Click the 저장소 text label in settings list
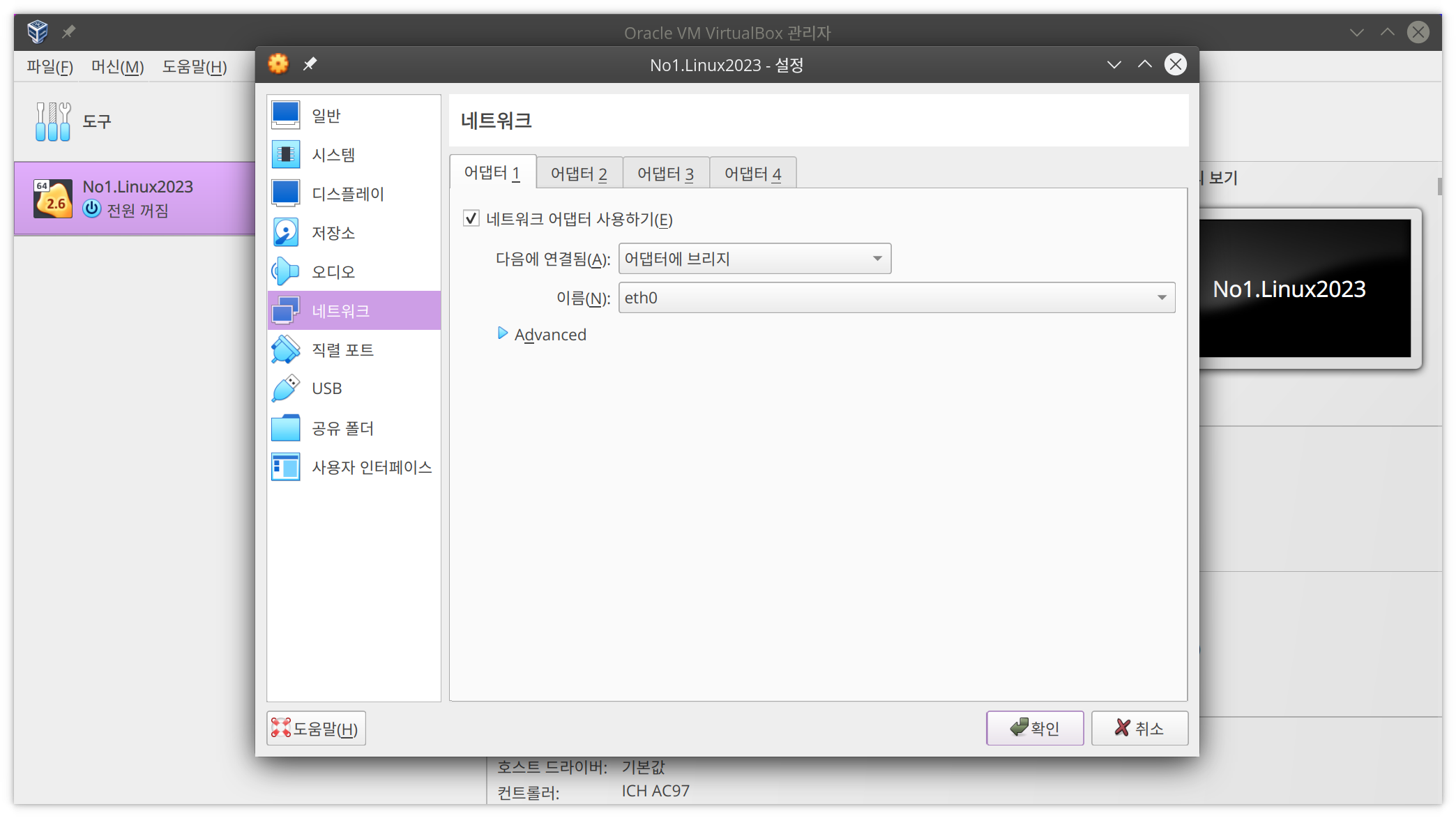 tap(333, 233)
